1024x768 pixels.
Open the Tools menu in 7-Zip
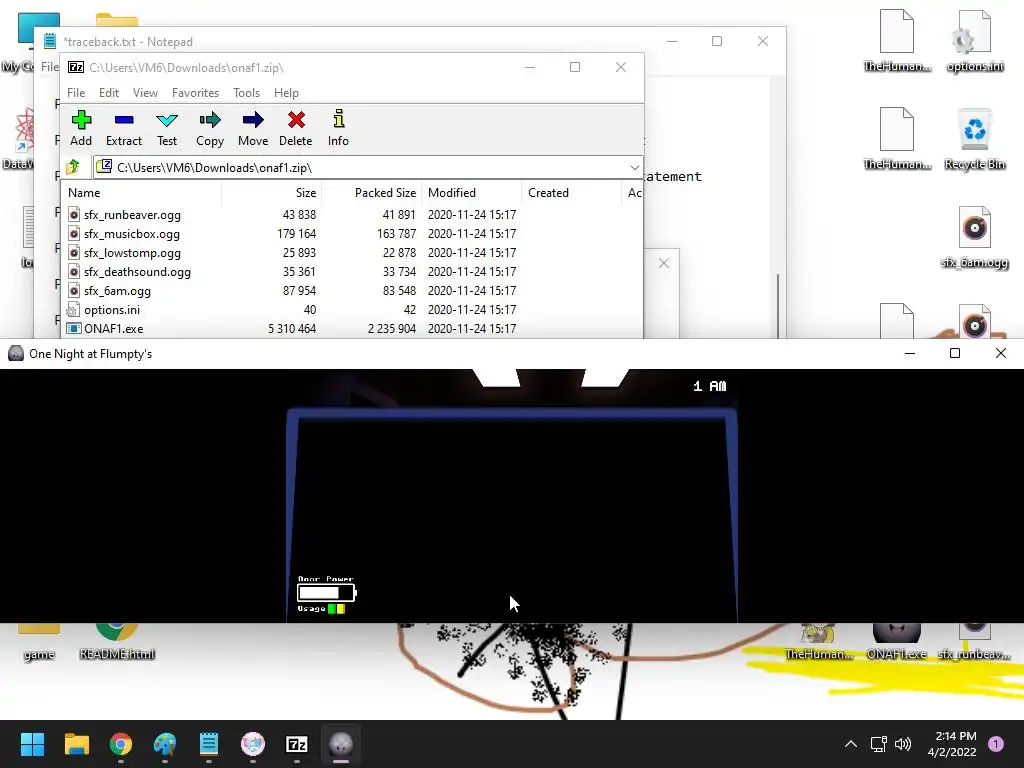246,93
